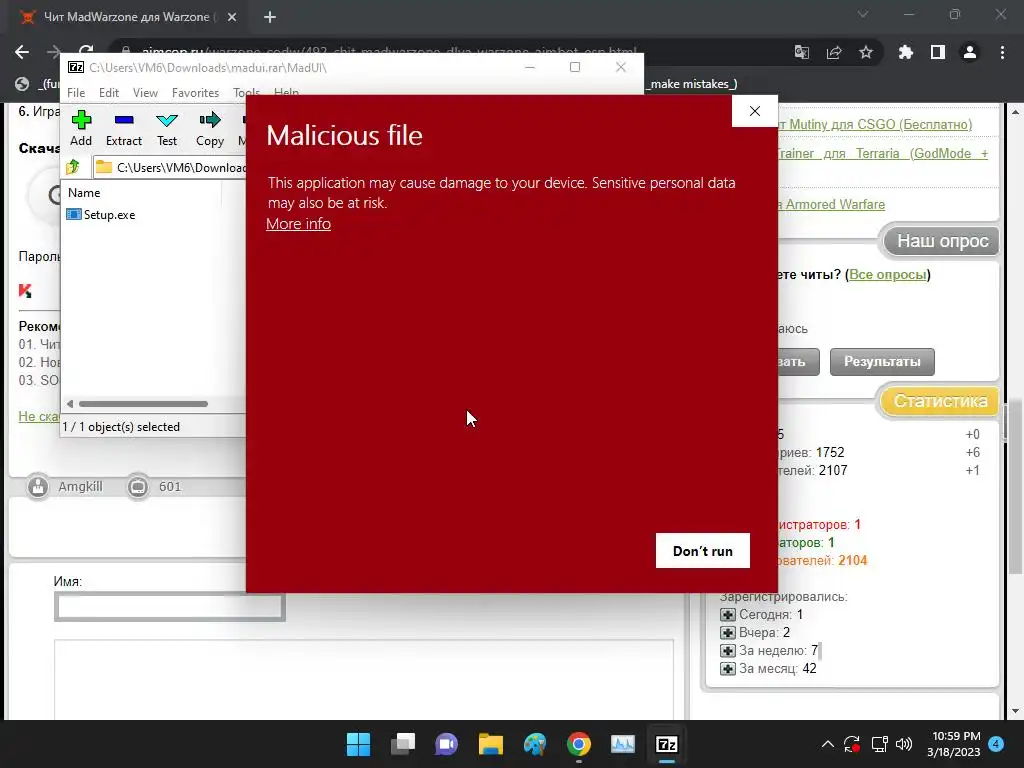Open the Favorites menu in 7-Zip
Viewport: 1024px width, 768px height.
click(195, 93)
